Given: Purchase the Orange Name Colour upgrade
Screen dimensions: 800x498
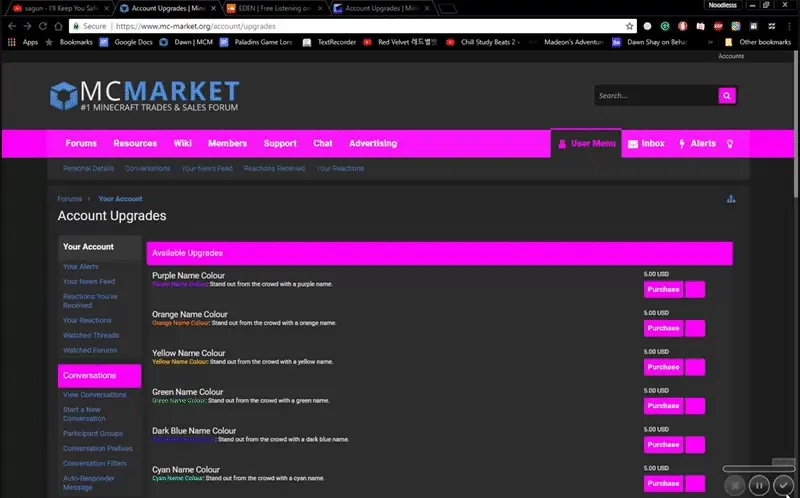Looking at the screenshot, I should pos(663,328).
